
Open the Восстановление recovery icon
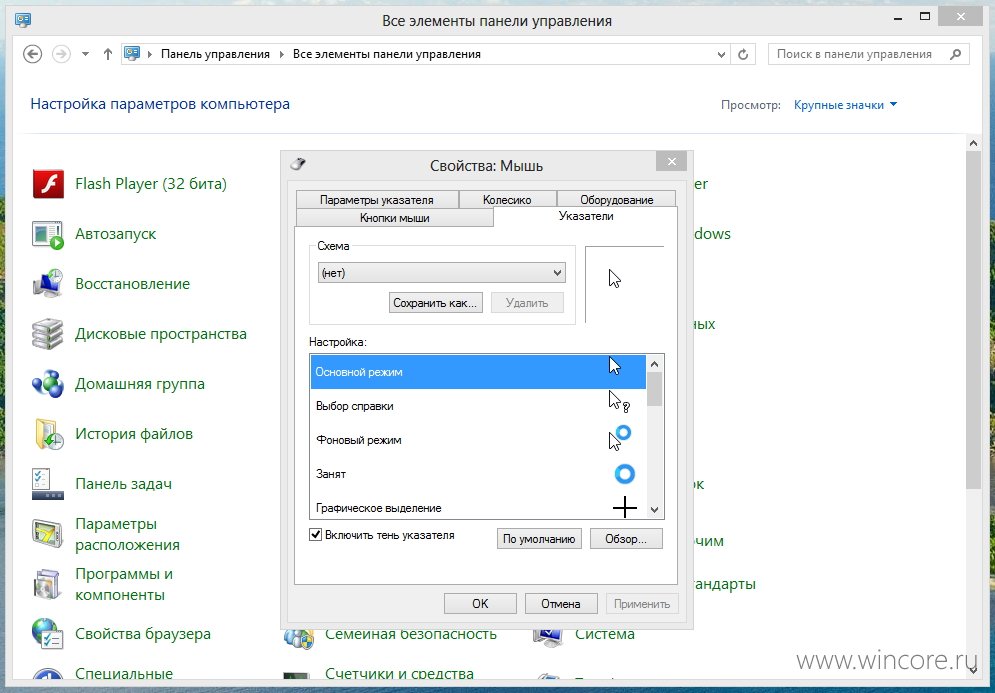[x=48, y=284]
